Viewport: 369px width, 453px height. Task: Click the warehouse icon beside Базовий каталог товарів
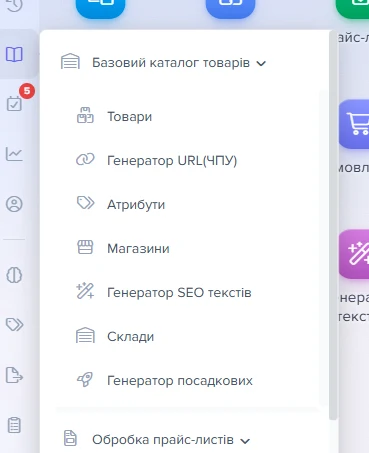pyautogui.click(x=70, y=61)
